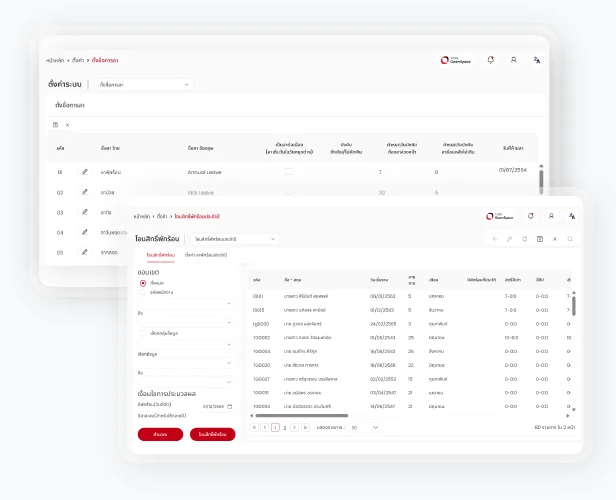
Task: Click the search magnifier icon in front toolbar
Action: (570, 239)
